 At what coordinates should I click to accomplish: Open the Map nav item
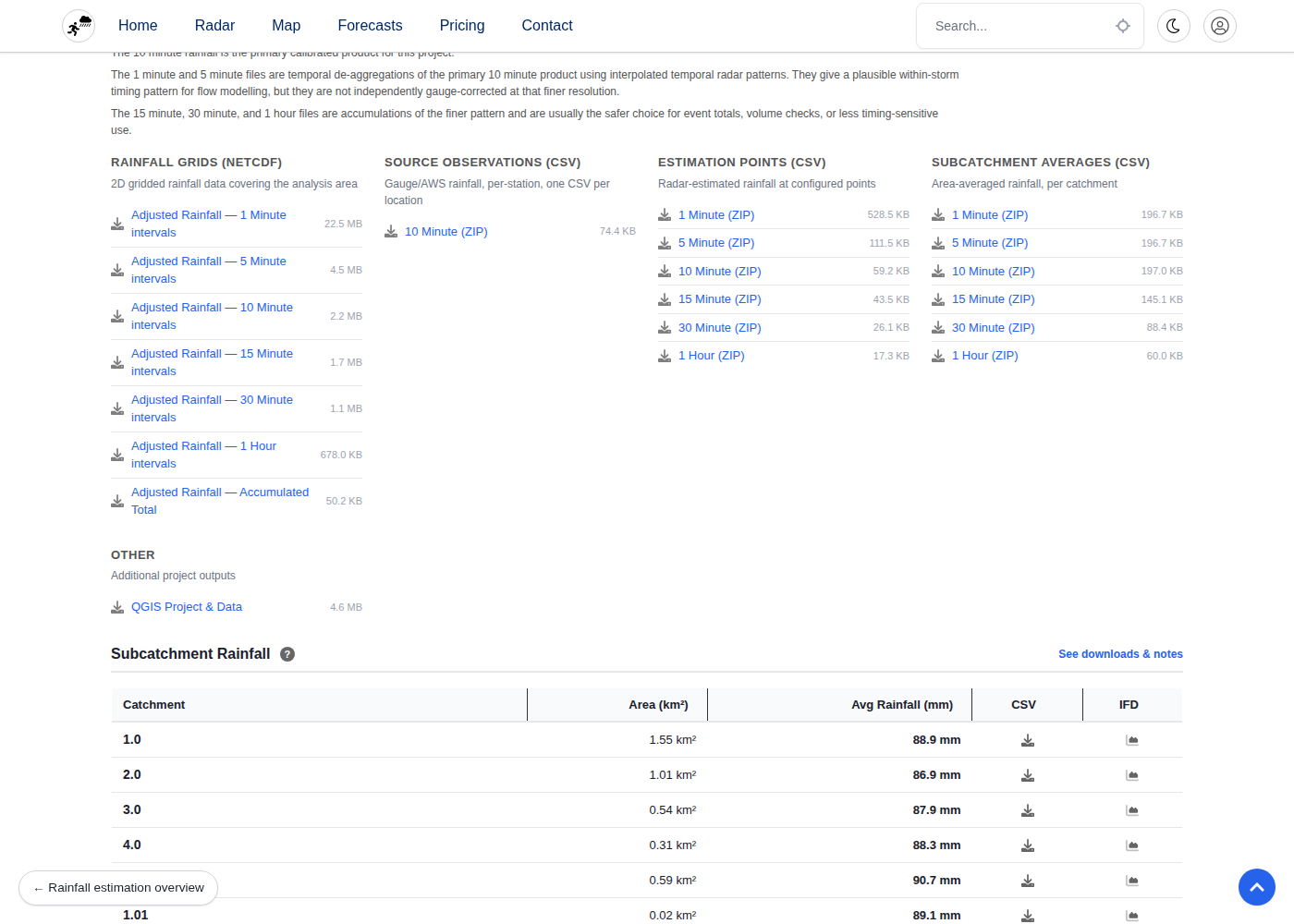(x=287, y=26)
